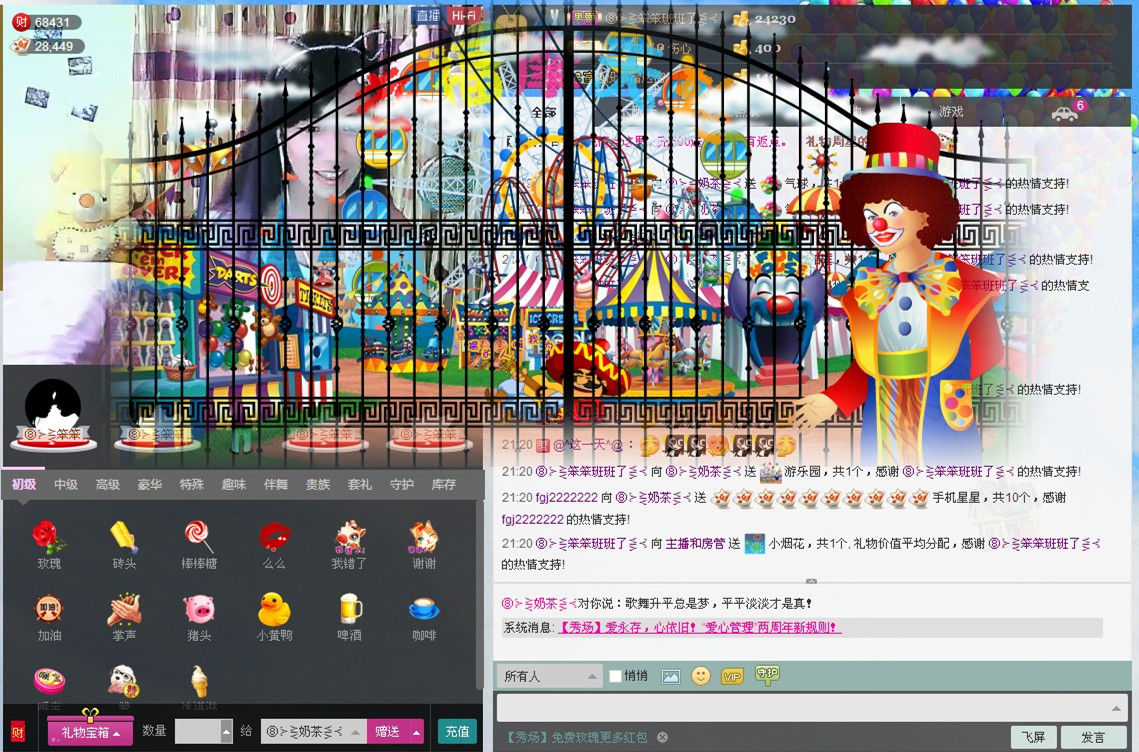Switch to the 豪华 gift tab

tap(149, 485)
